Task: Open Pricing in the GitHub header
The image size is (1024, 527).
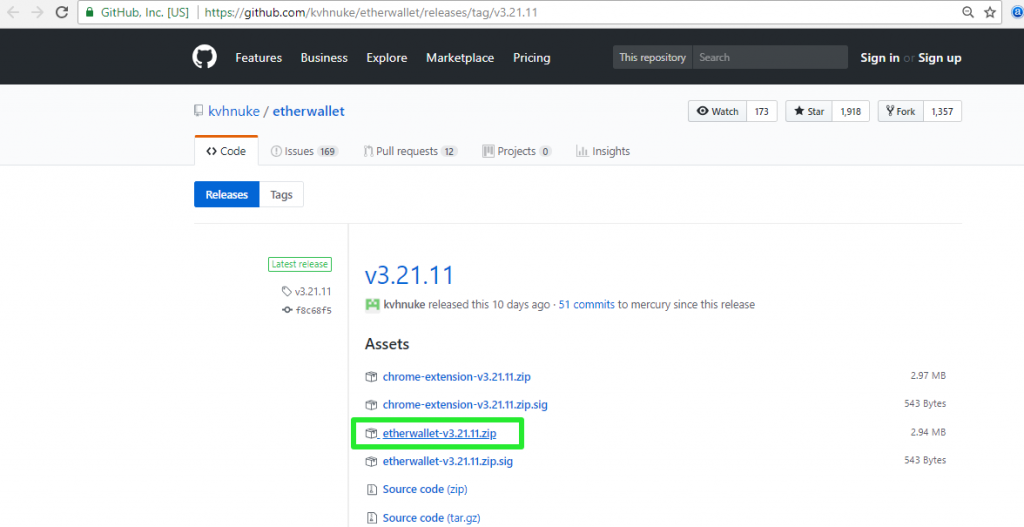Action: click(532, 57)
